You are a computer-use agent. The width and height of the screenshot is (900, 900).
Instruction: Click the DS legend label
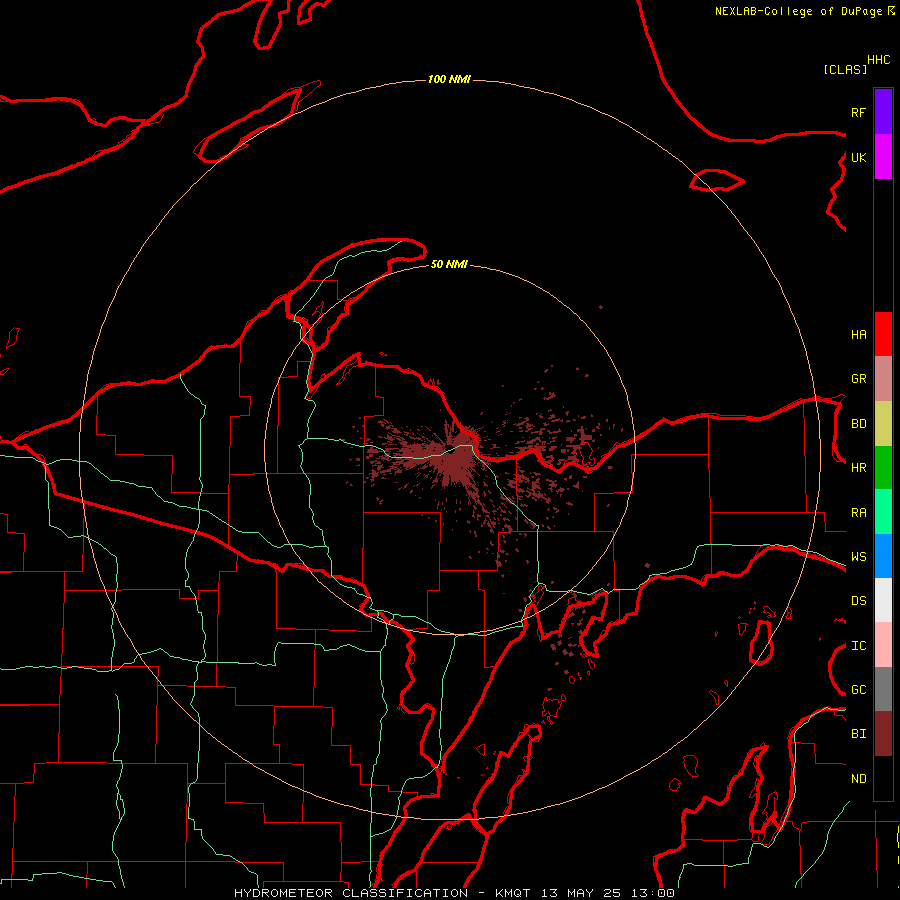[858, 600]
